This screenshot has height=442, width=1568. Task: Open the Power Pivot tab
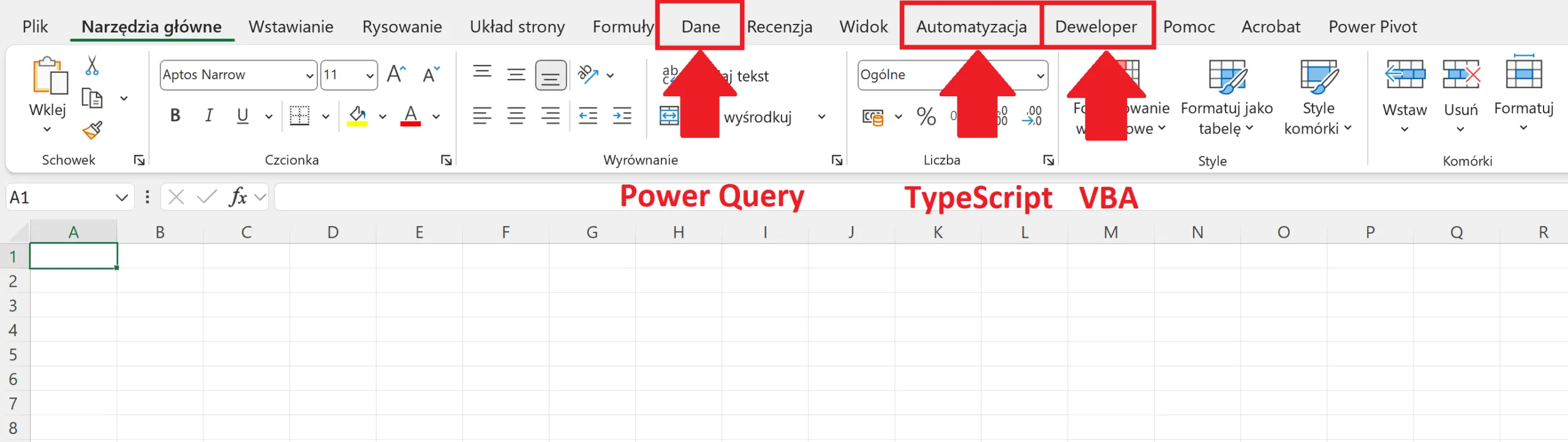[1372, 27]
